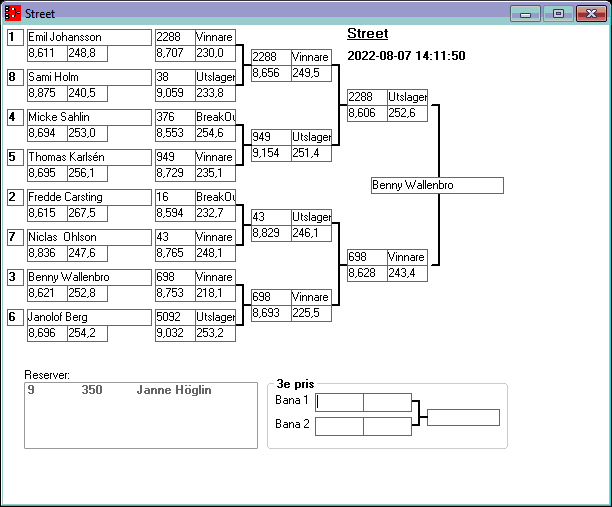Click quarterfinal time 8,693
612x507 pixels.
point(271,313)
